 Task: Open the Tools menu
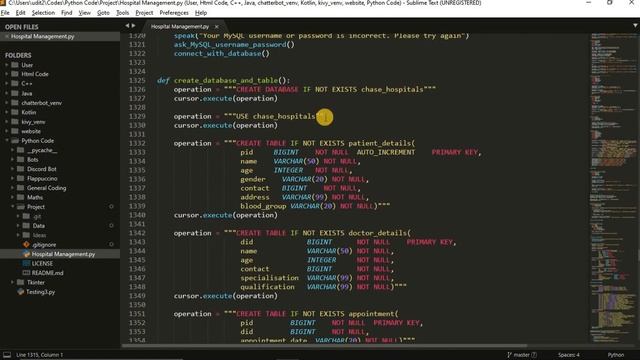[122, 13]
